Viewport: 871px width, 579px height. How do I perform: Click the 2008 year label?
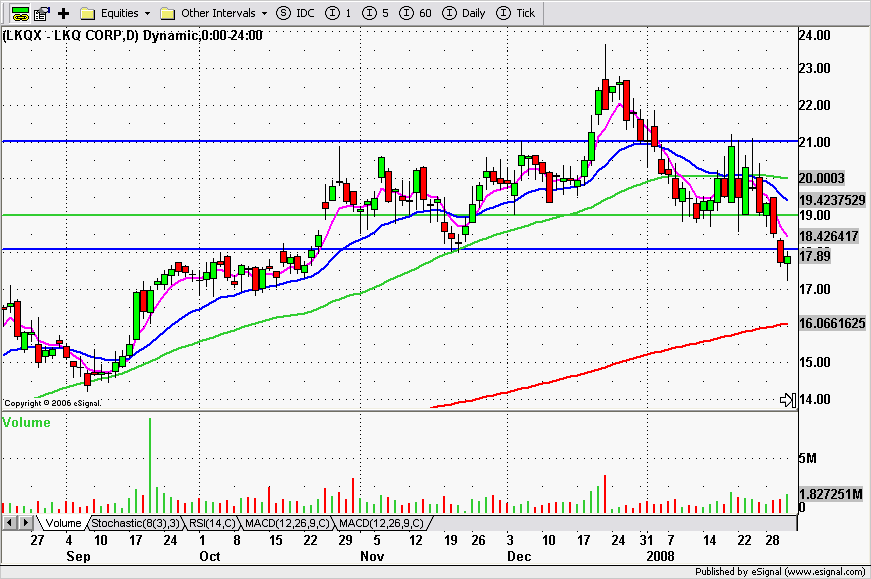click(x=660, y=556)
